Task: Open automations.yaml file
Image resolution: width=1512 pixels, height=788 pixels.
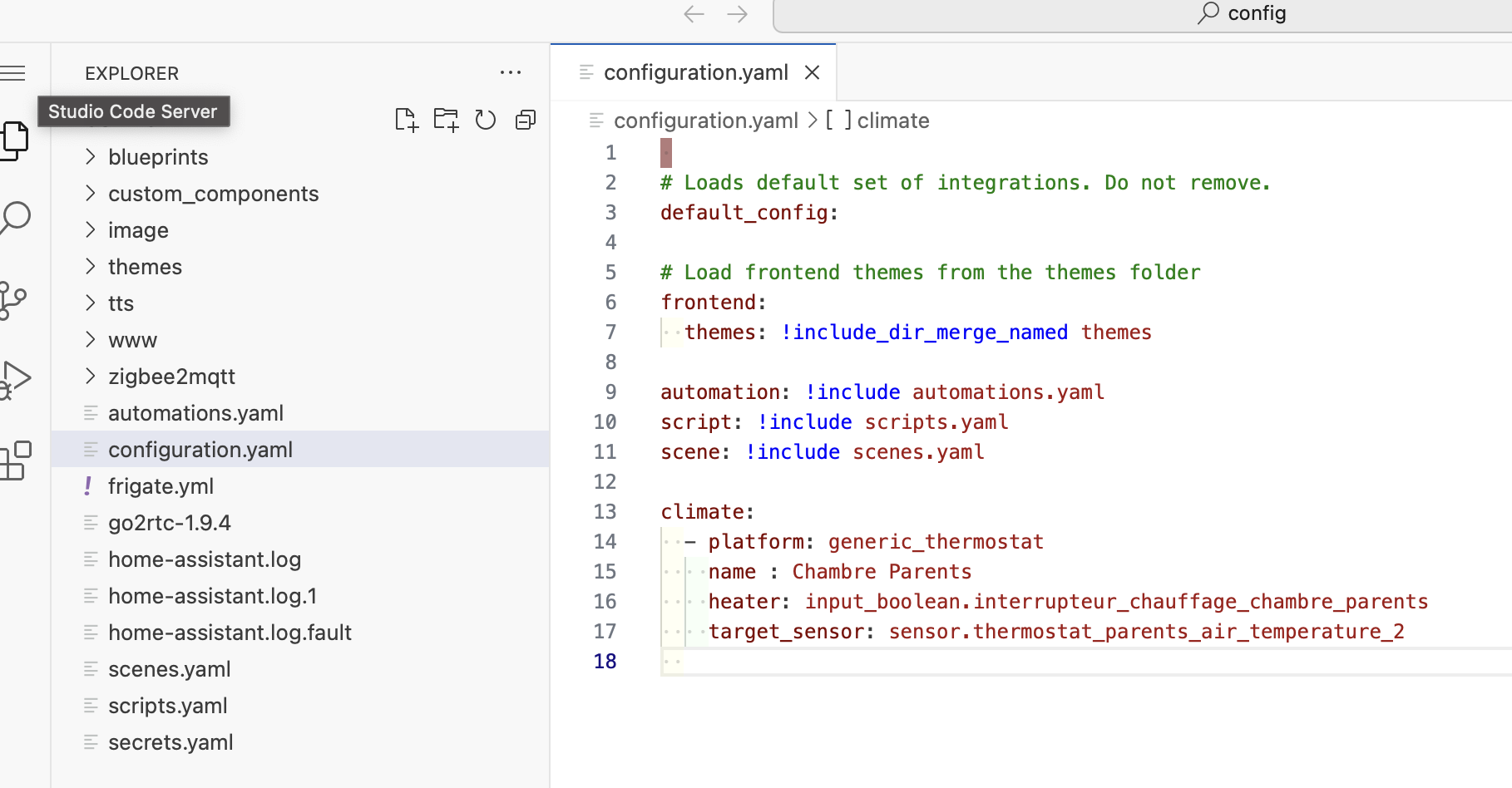Action: [x=300, y=413]
